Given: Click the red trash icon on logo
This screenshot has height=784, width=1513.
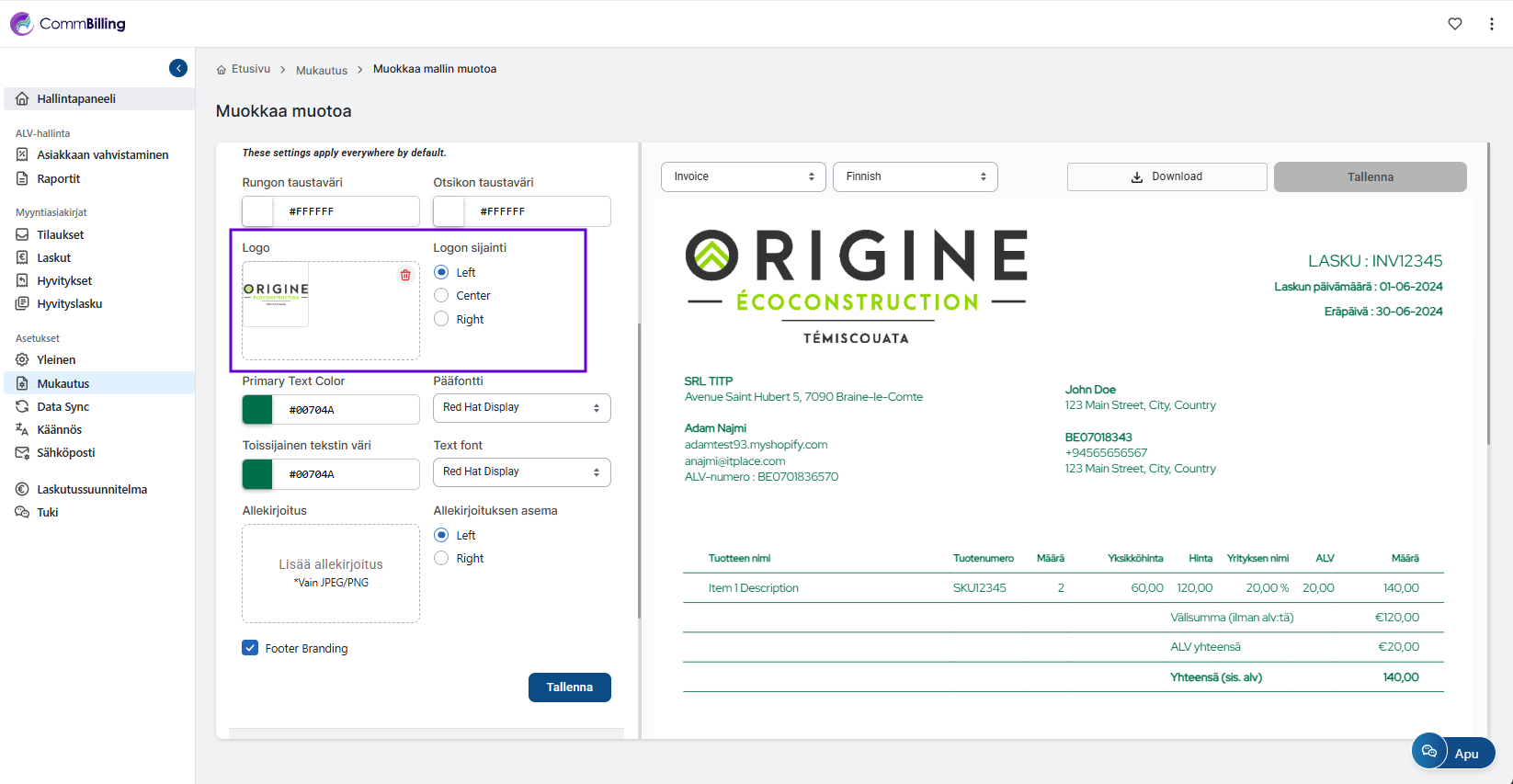Looking at the screenshot, I should 405,275.
